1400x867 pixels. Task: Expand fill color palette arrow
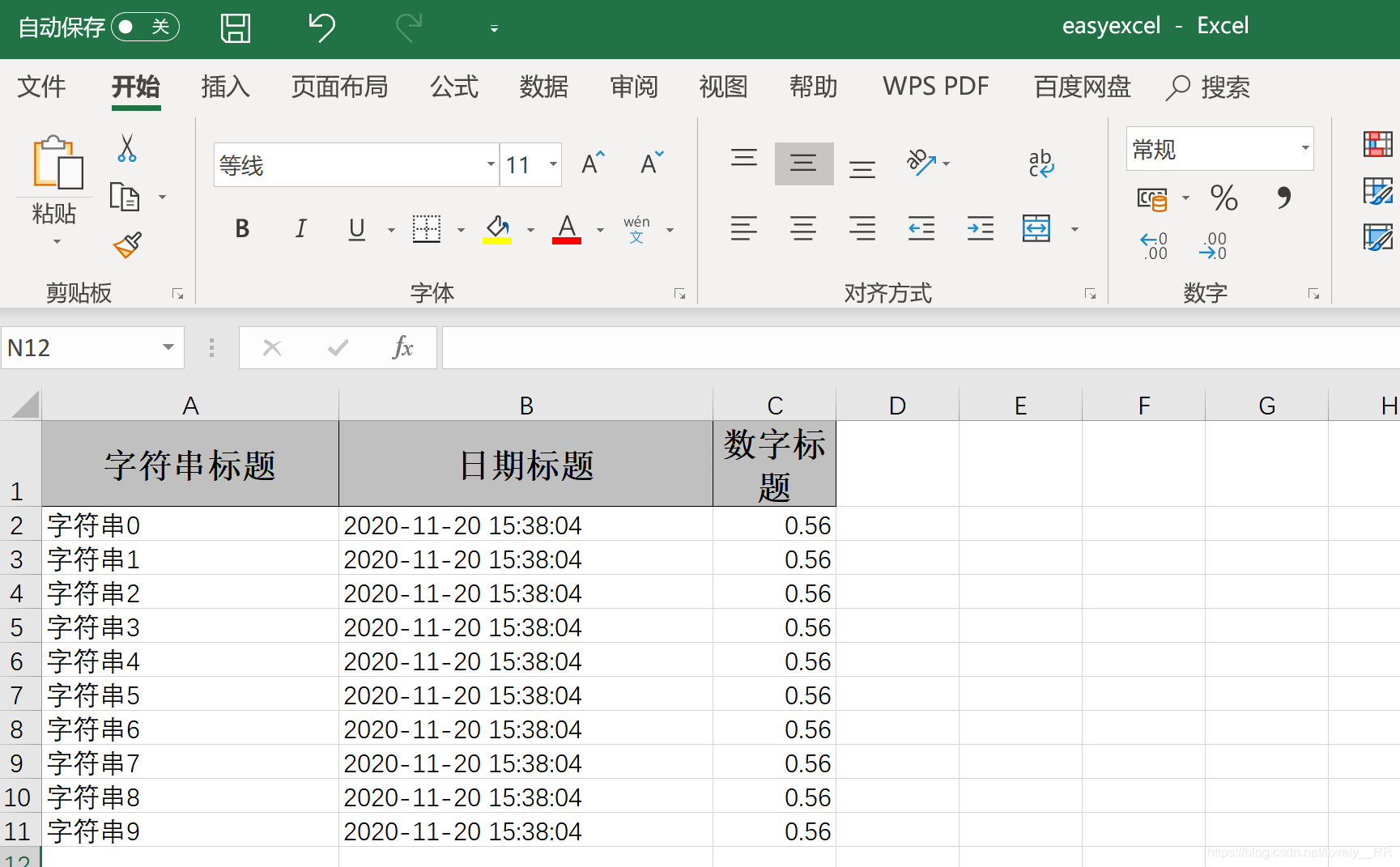coord(530,230)
